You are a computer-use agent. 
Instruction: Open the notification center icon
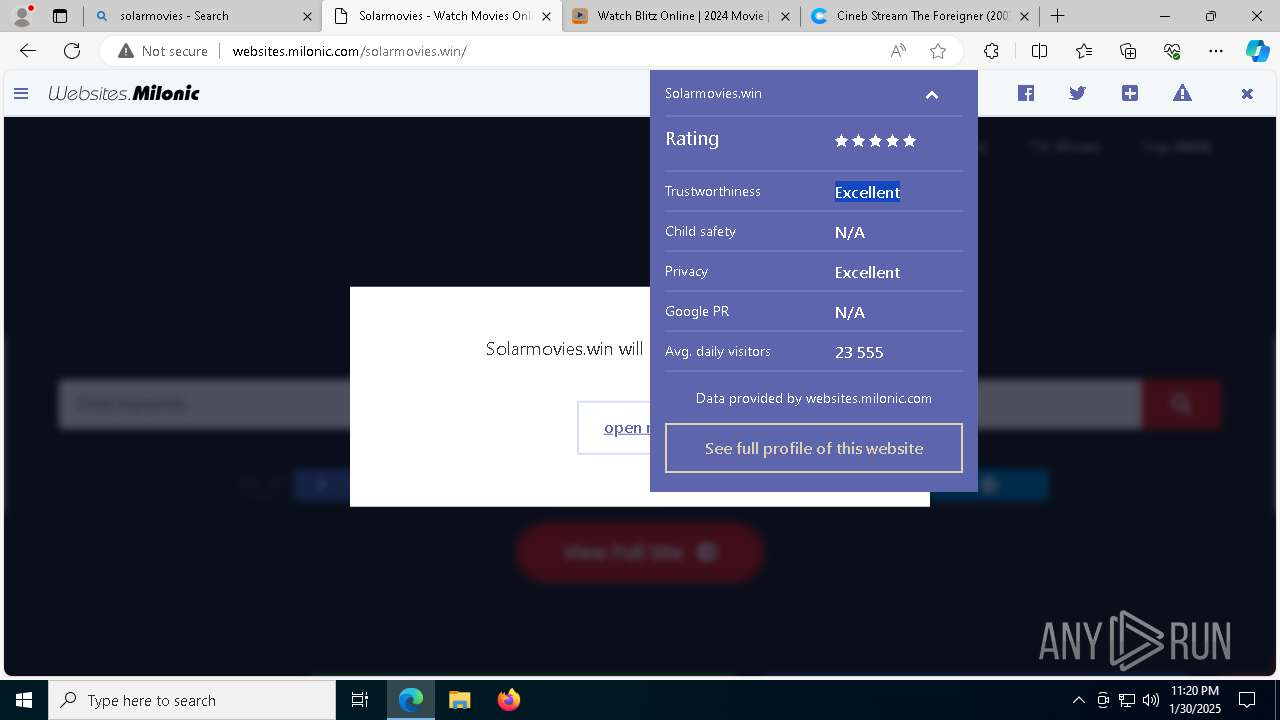(1247, 700)
